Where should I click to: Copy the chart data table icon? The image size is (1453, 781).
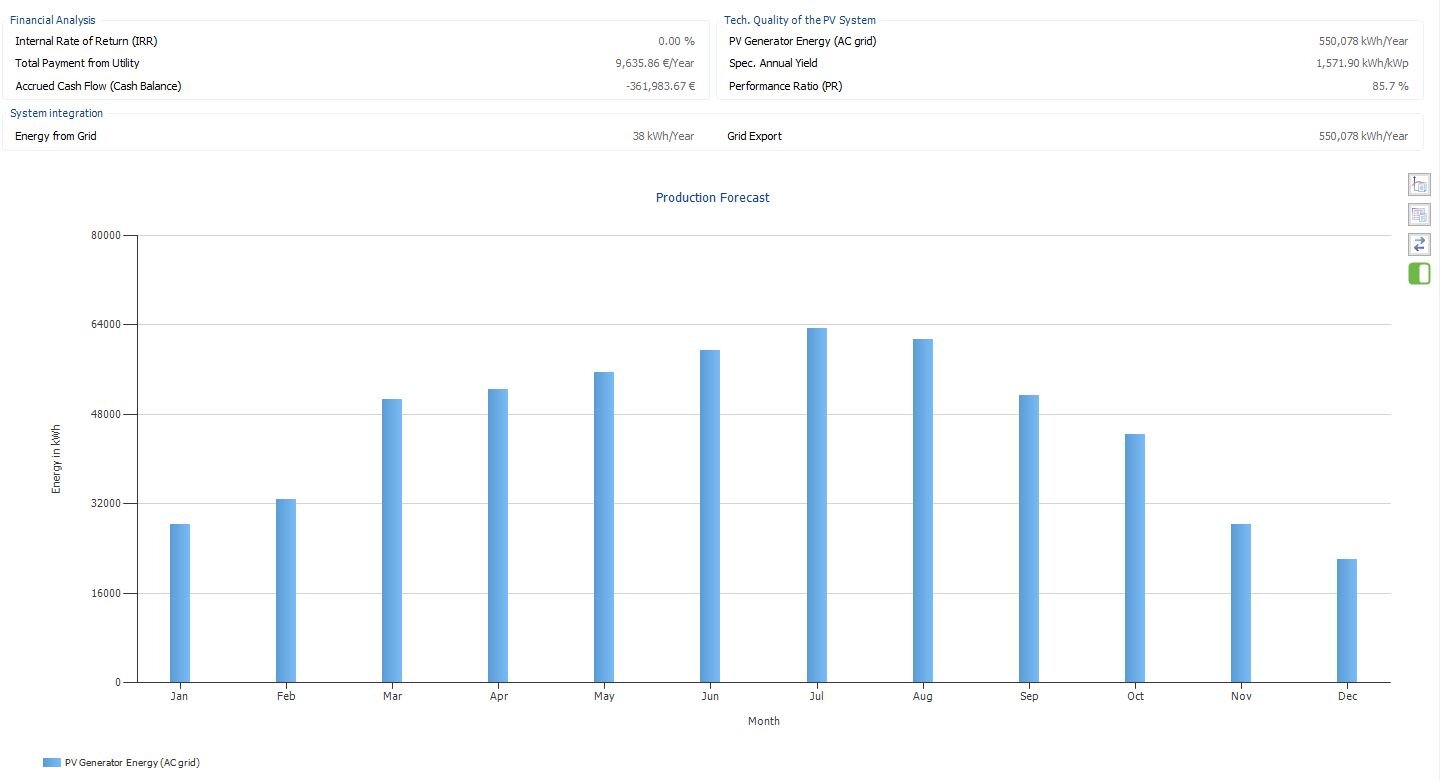1419,214
